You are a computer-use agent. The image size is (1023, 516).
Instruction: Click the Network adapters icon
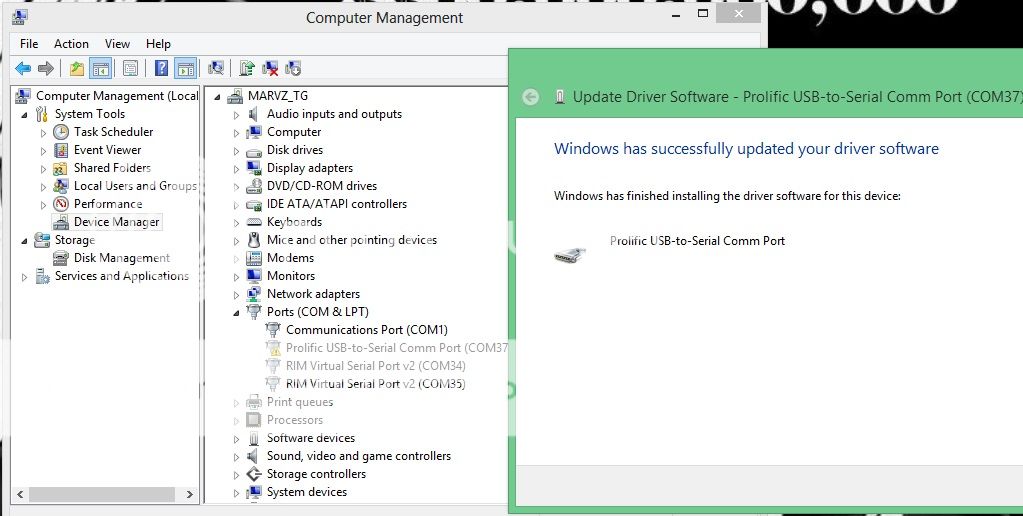pyautogui.click(x=254, y=294)
